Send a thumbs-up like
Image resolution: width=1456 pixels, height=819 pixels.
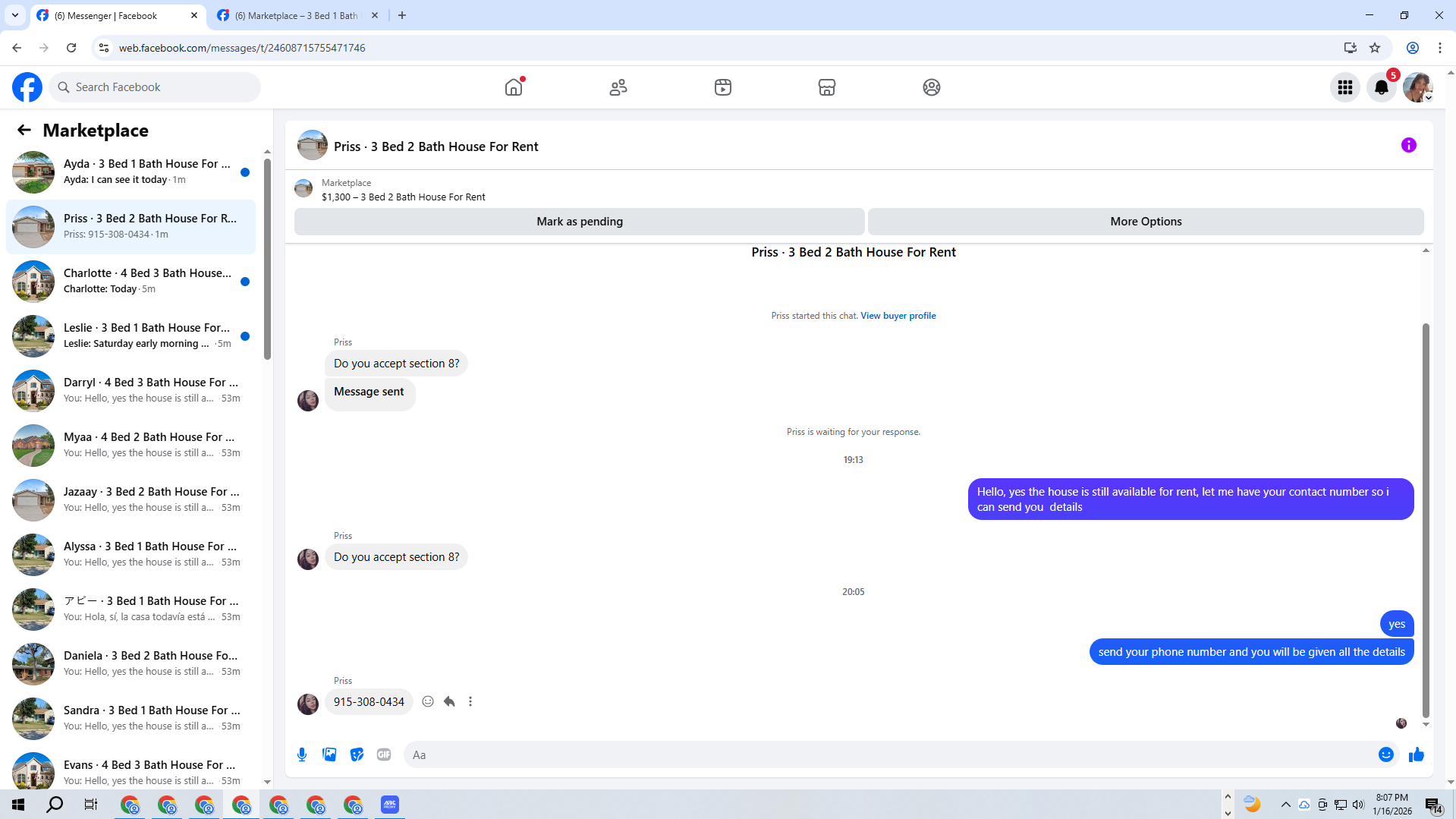coord(1417,754)
